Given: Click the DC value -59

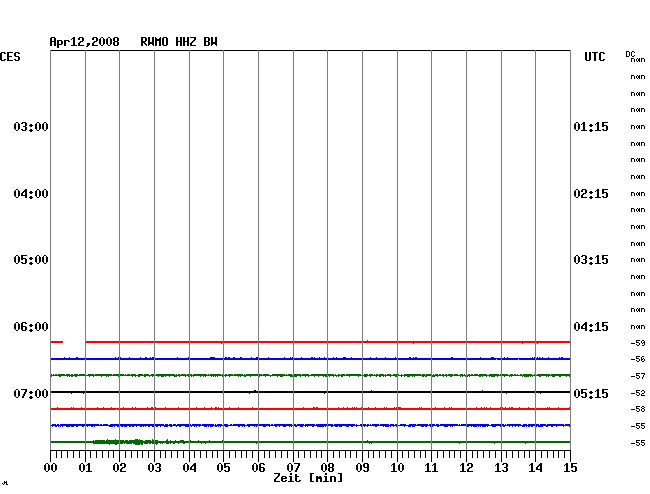Looking at the screenshot, I should click(x=638, y=343).
